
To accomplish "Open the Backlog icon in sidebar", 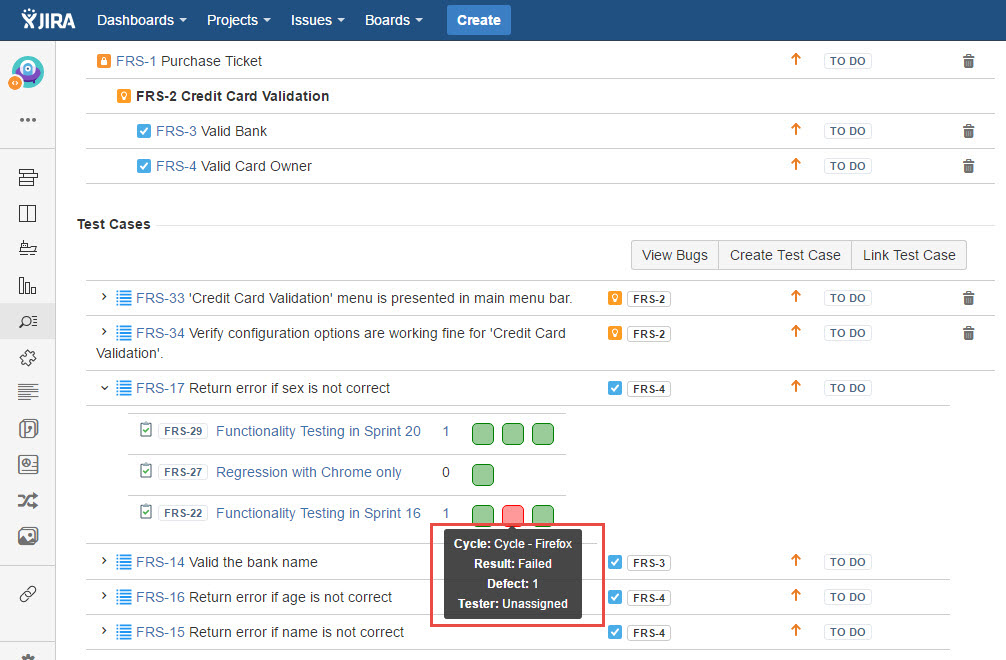I will point(28,178).
